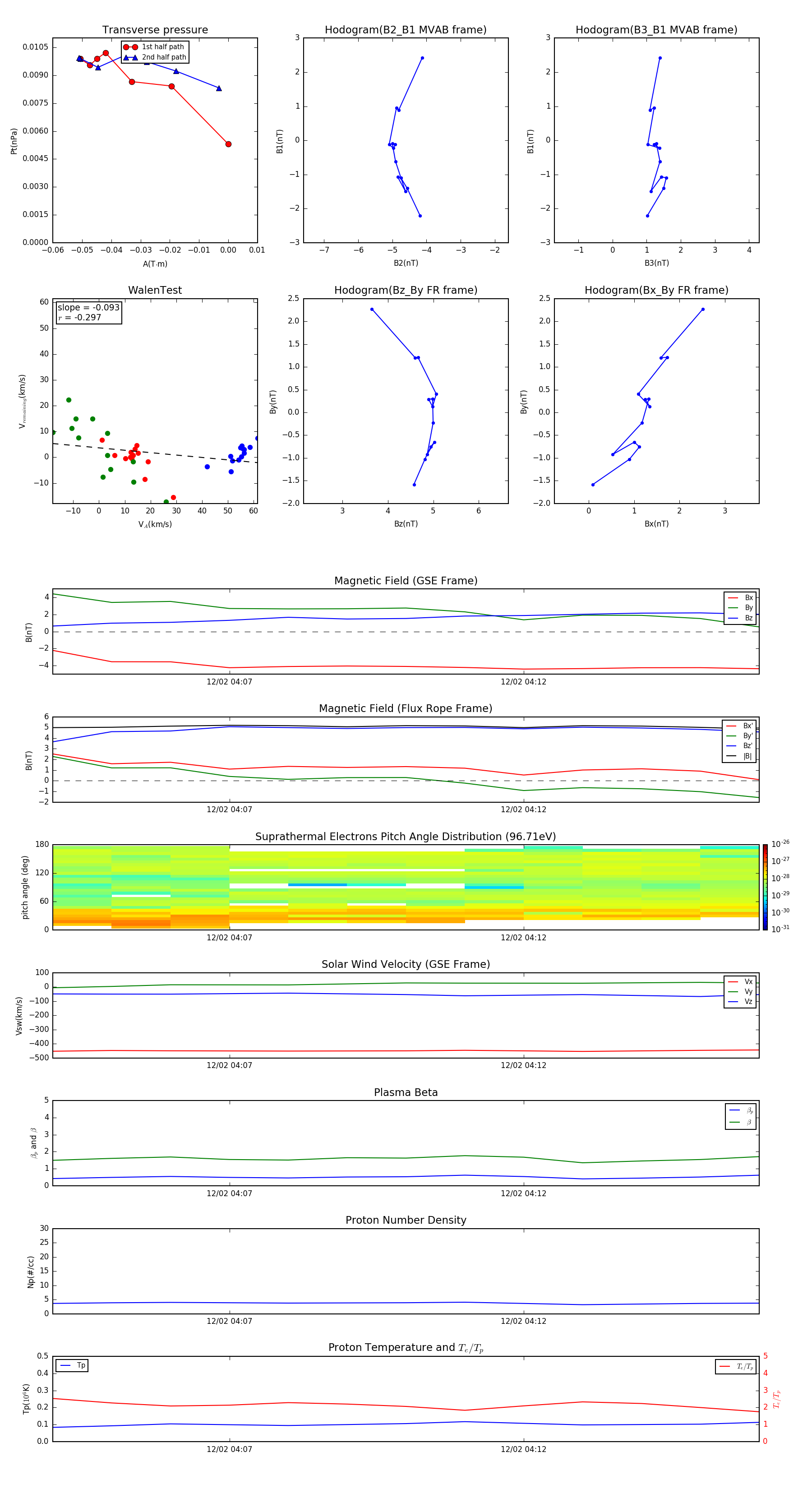The image size is (812, 1489).
Task: Click "12/02 04:12" tick label under Plasma Beta
Action: point(523,1193)
